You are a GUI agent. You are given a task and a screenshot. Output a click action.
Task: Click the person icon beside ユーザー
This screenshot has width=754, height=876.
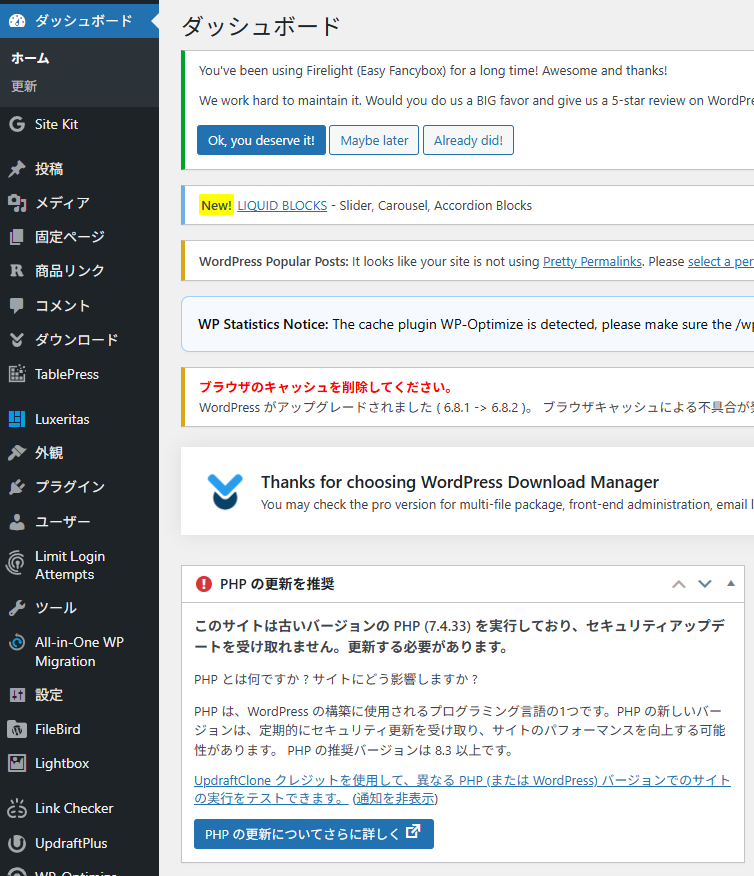[17, 521]
